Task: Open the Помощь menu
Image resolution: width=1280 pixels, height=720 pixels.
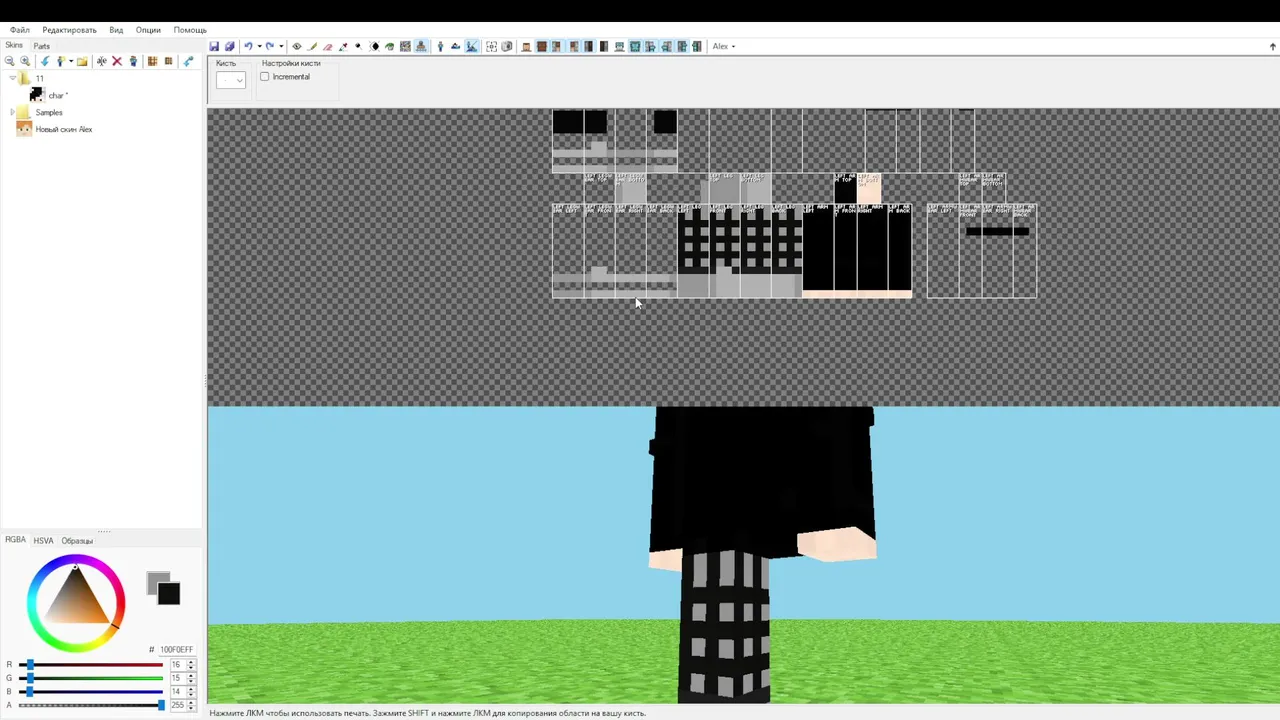Action: (x=190, y=30)
